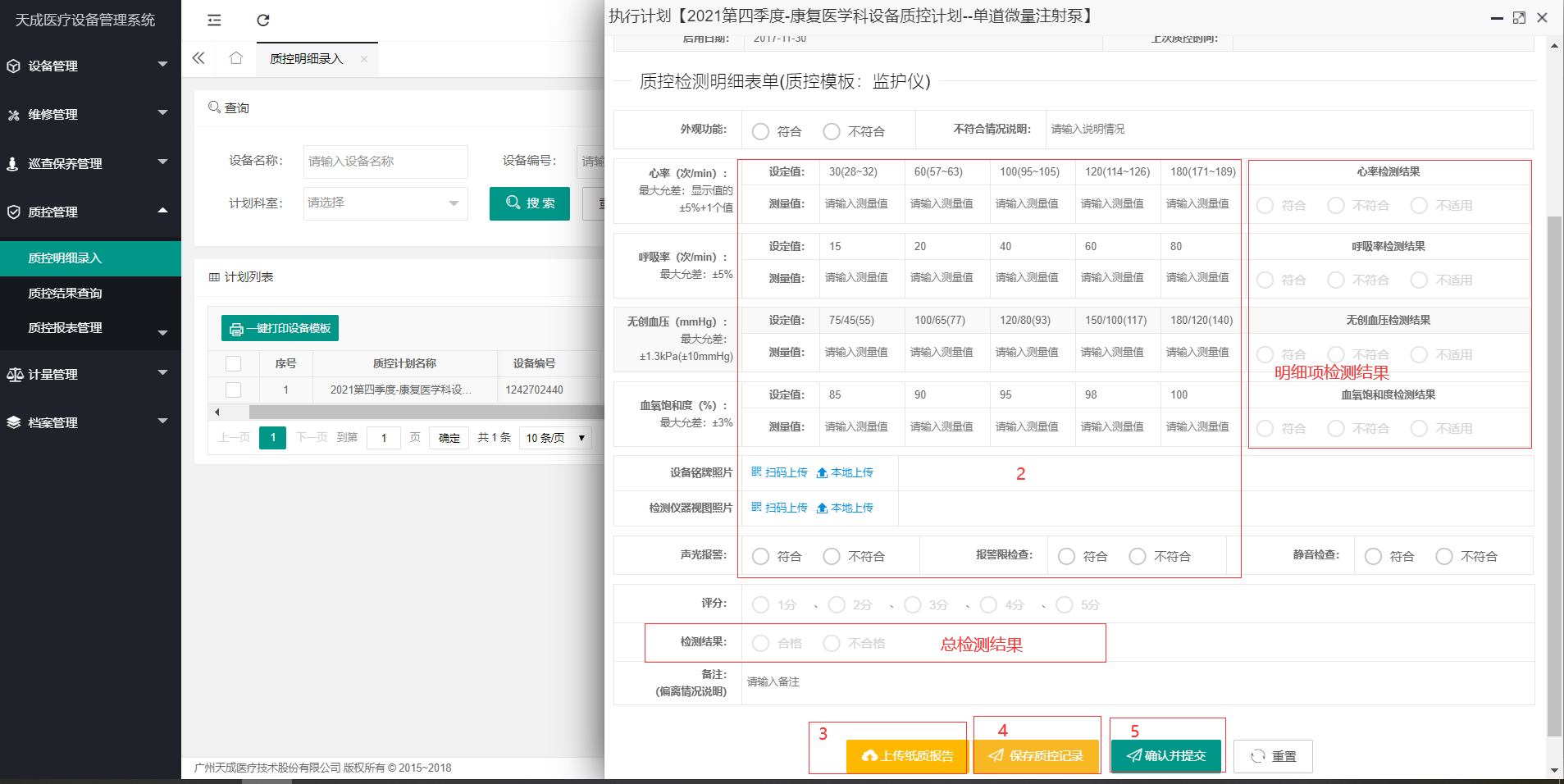The image size is (1564, 784).
Task: Click the dialog scrollbar down arrow
Action: pyautogui.click(x=1554, y=771)
